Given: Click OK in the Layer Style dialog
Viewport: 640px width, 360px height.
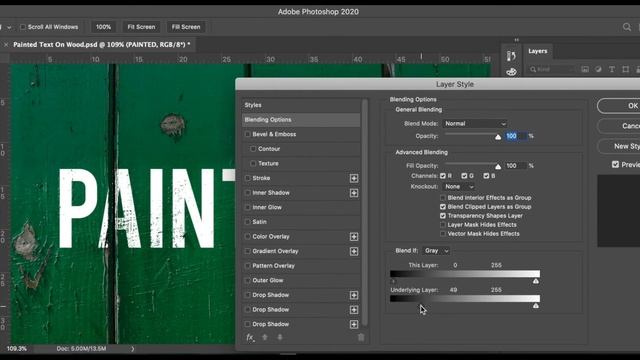Looking at the screenshot, I should click(x=618, y=106).
